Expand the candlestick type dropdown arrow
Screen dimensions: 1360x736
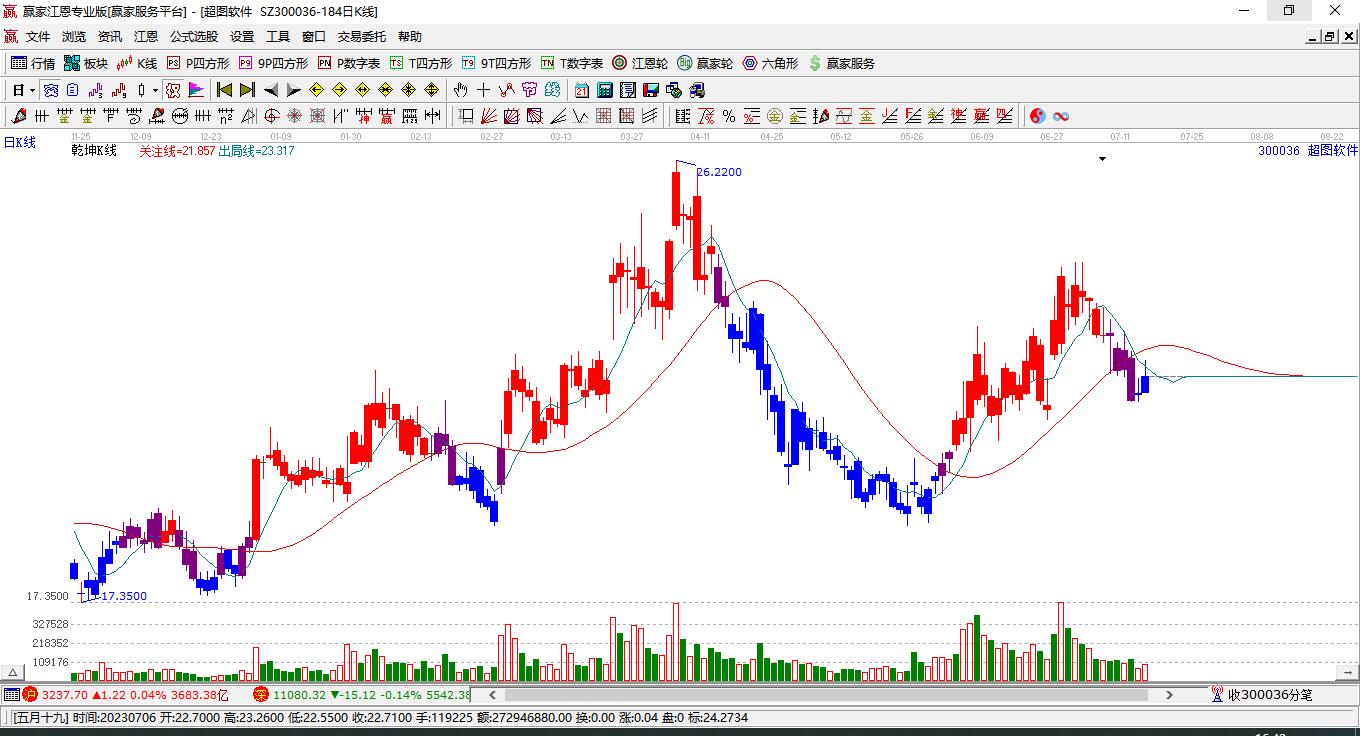tap(155, 90)
